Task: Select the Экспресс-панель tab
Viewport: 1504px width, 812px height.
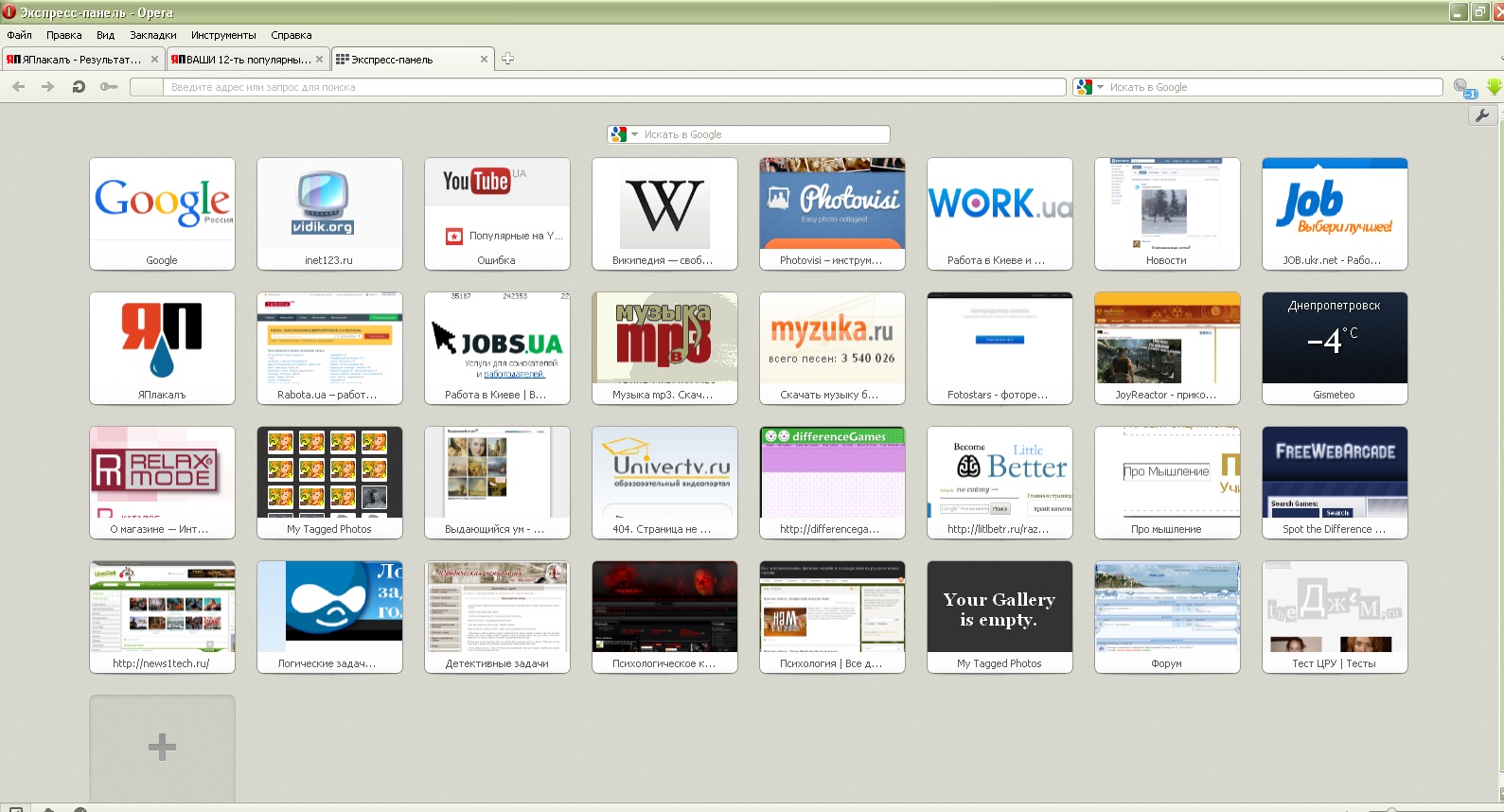Action: 413,60
